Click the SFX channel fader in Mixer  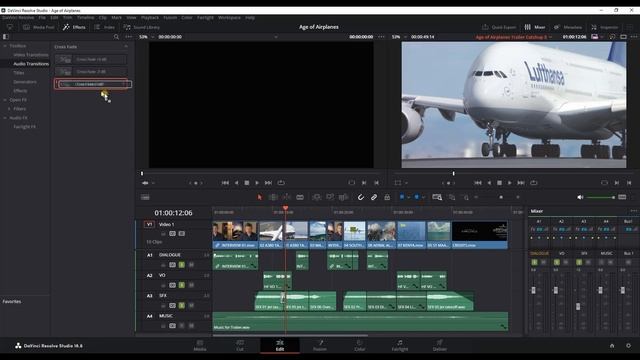point(578,306)
